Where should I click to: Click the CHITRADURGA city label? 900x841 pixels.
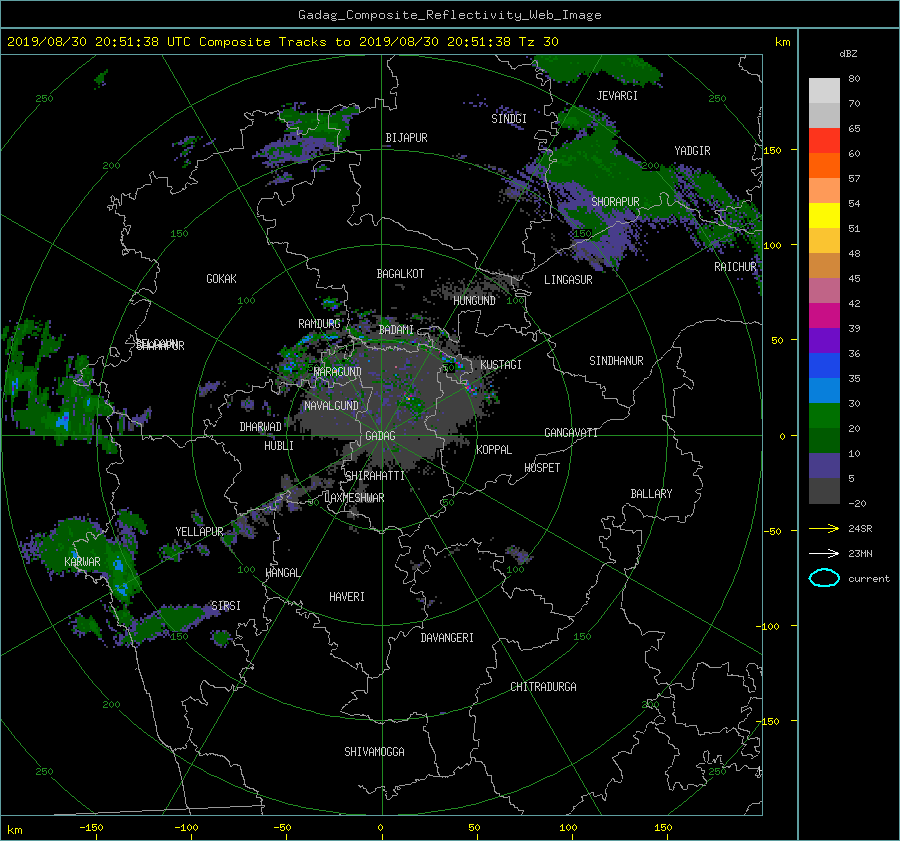coord(543,687)
